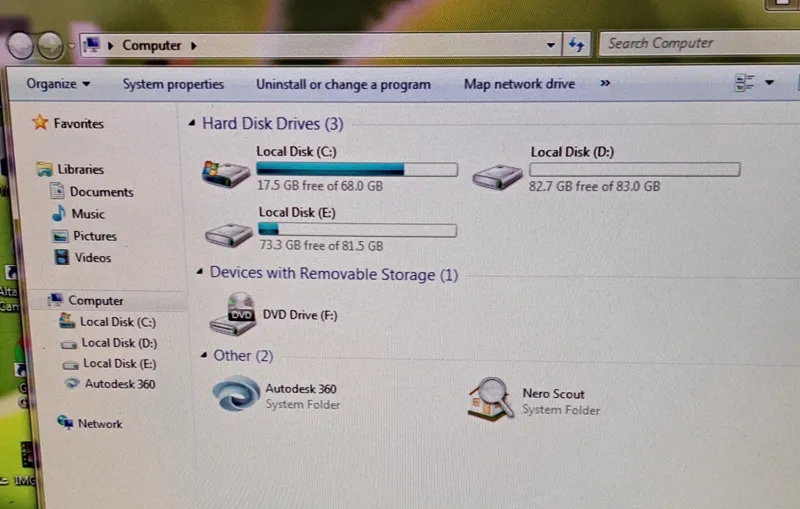
Task: Open the address bar history dropdown arrow
Action: (x=551, y=45)
